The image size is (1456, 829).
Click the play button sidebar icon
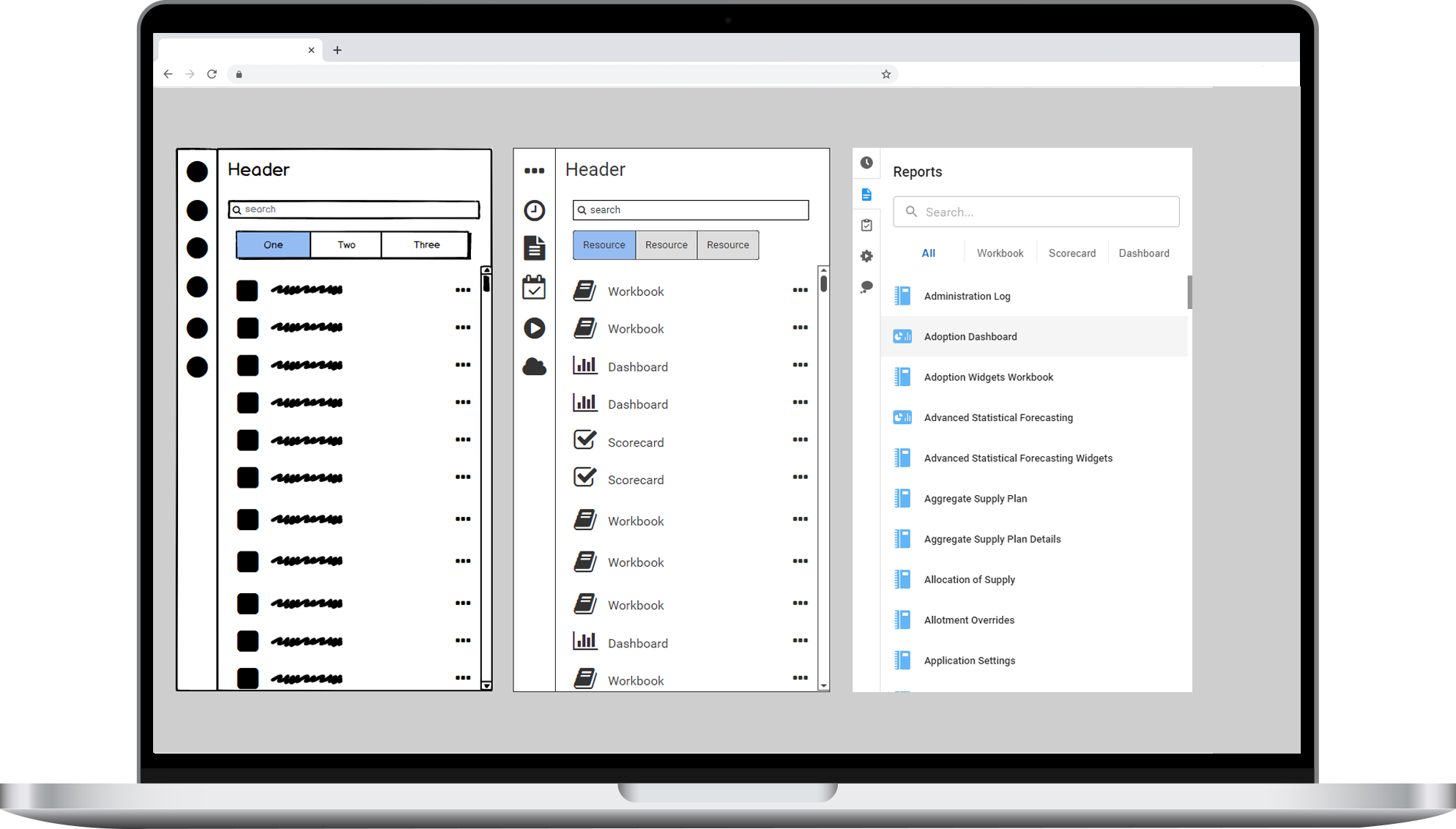pos(534,327)
